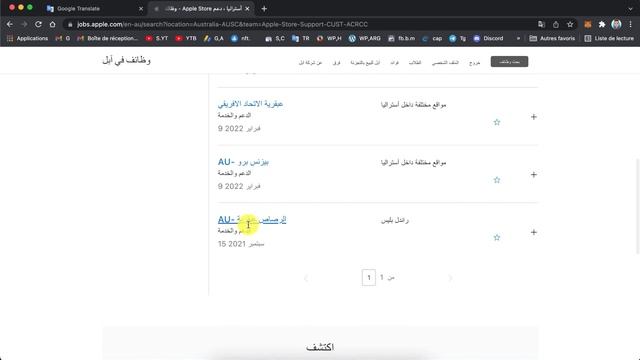Open the Autres favoris folder

click(552, 38)
